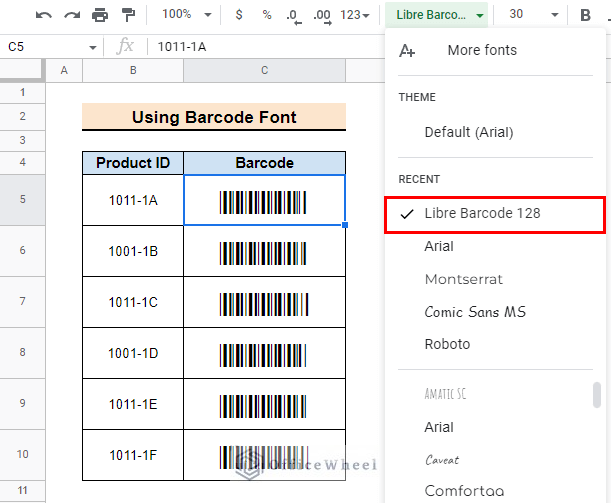Screen dimensions: 611x503
Task: Select row 10 header
Action: [22, 455]
